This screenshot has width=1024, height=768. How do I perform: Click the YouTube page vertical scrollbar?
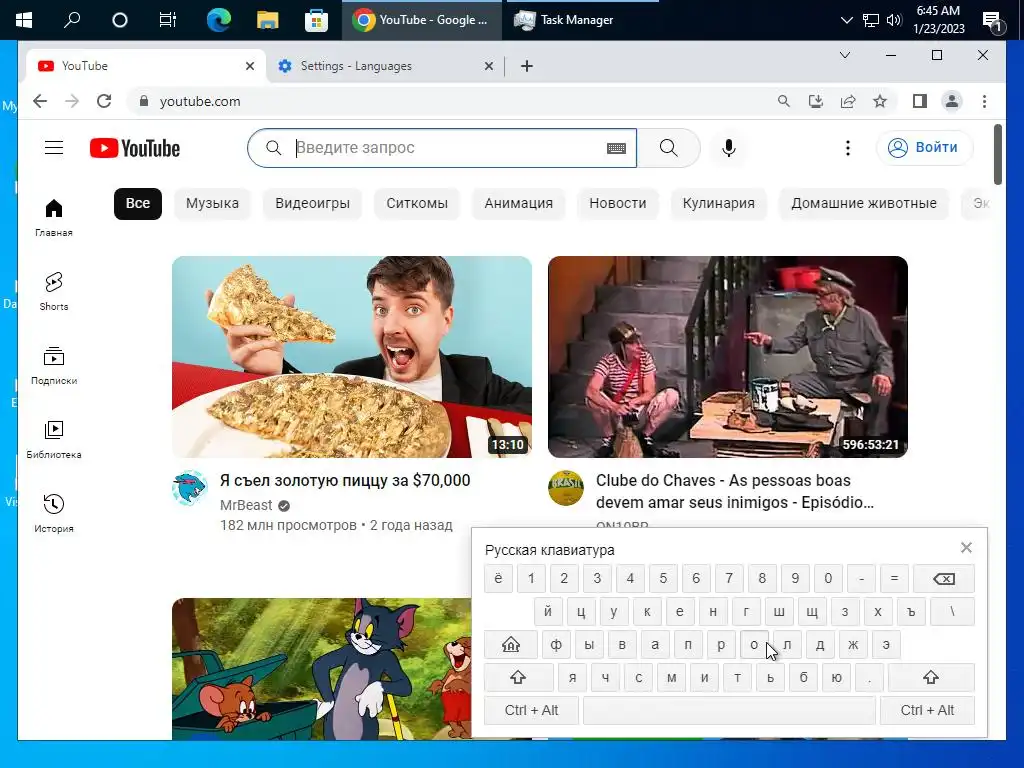click(998, 155)
